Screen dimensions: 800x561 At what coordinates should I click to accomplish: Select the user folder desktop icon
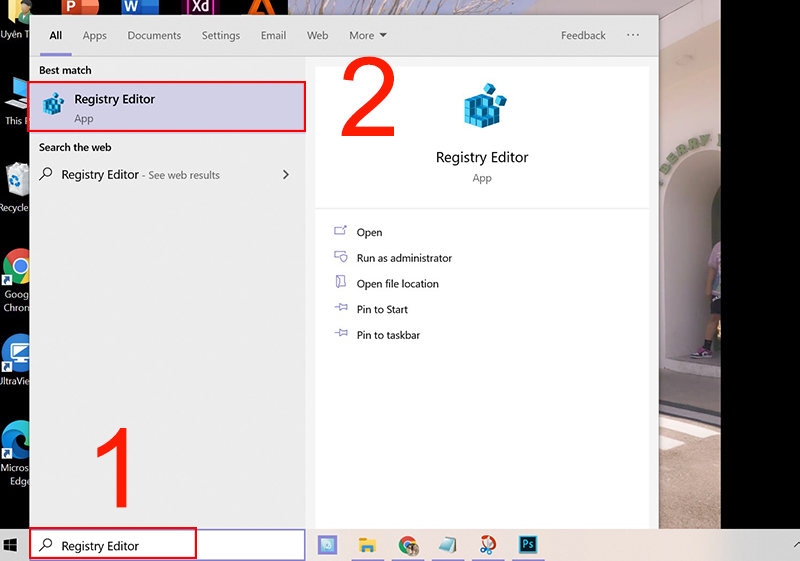click(14, 20)
